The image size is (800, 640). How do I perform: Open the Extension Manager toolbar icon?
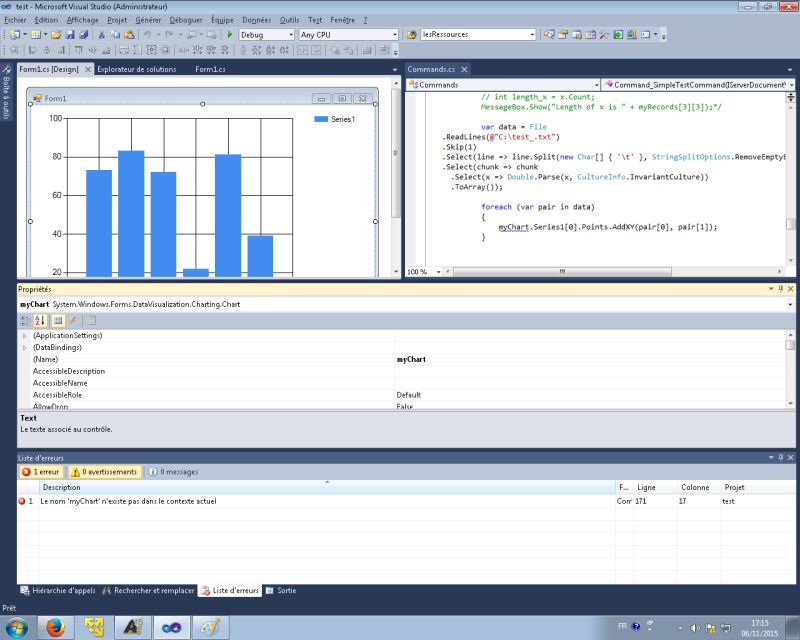632,34
